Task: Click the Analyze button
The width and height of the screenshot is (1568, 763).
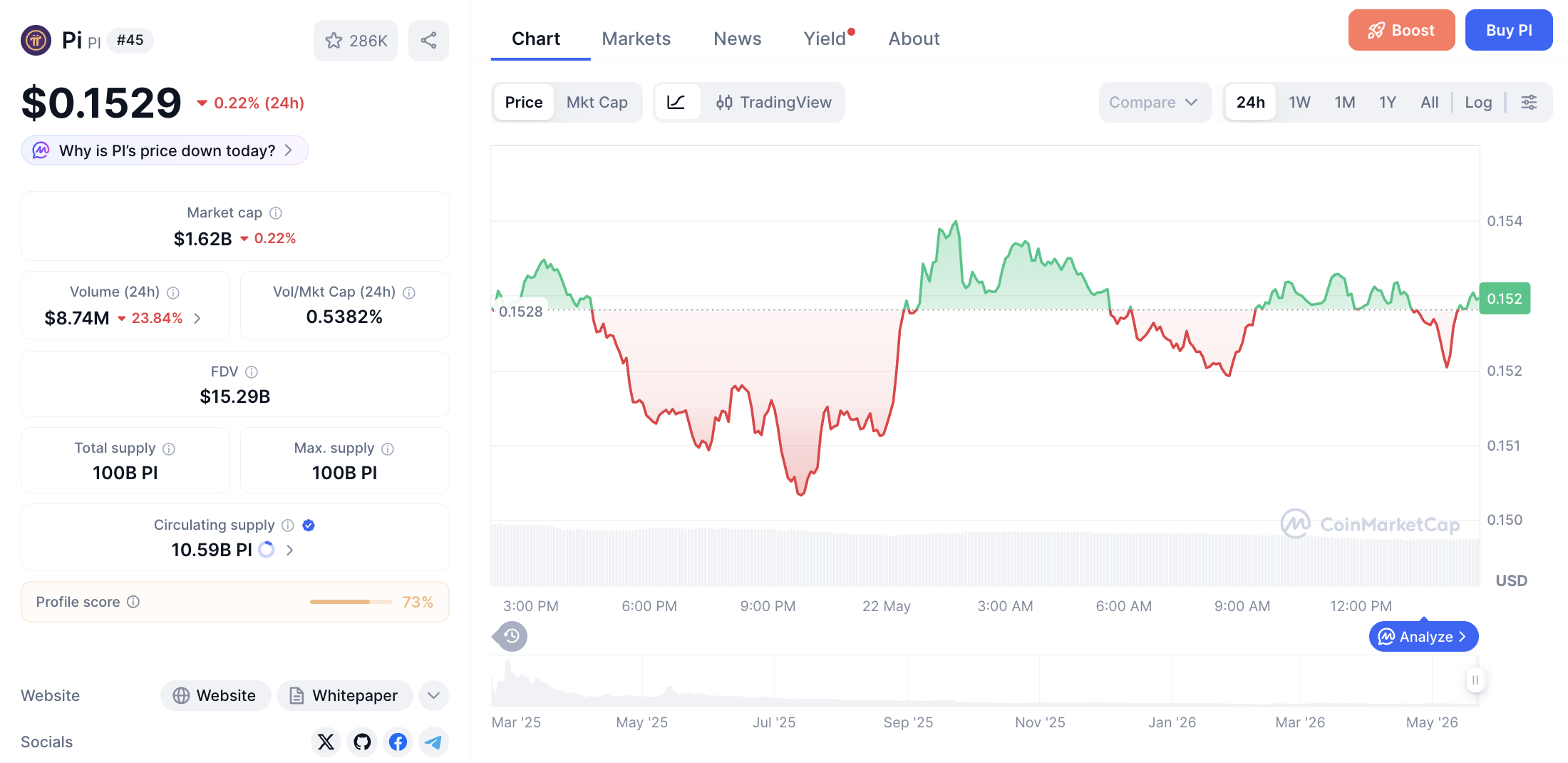Action: tap(1423, 637)
